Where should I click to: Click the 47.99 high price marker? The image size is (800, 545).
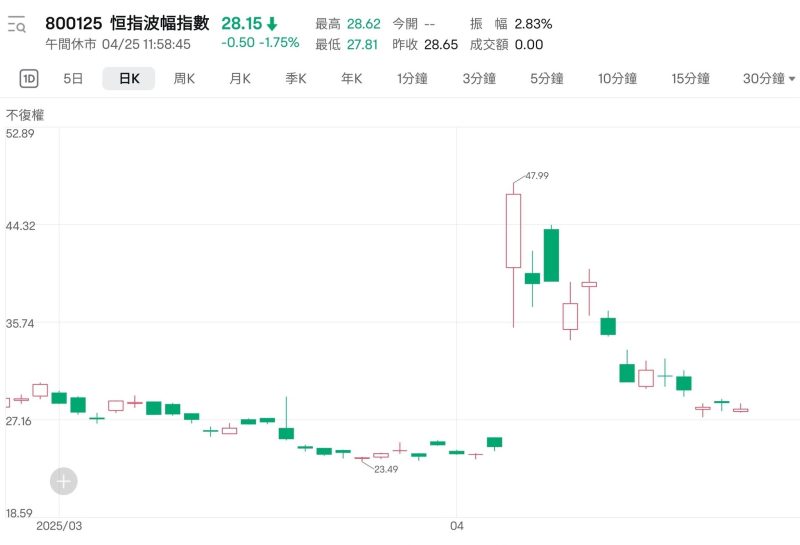[x=536, y=175]
